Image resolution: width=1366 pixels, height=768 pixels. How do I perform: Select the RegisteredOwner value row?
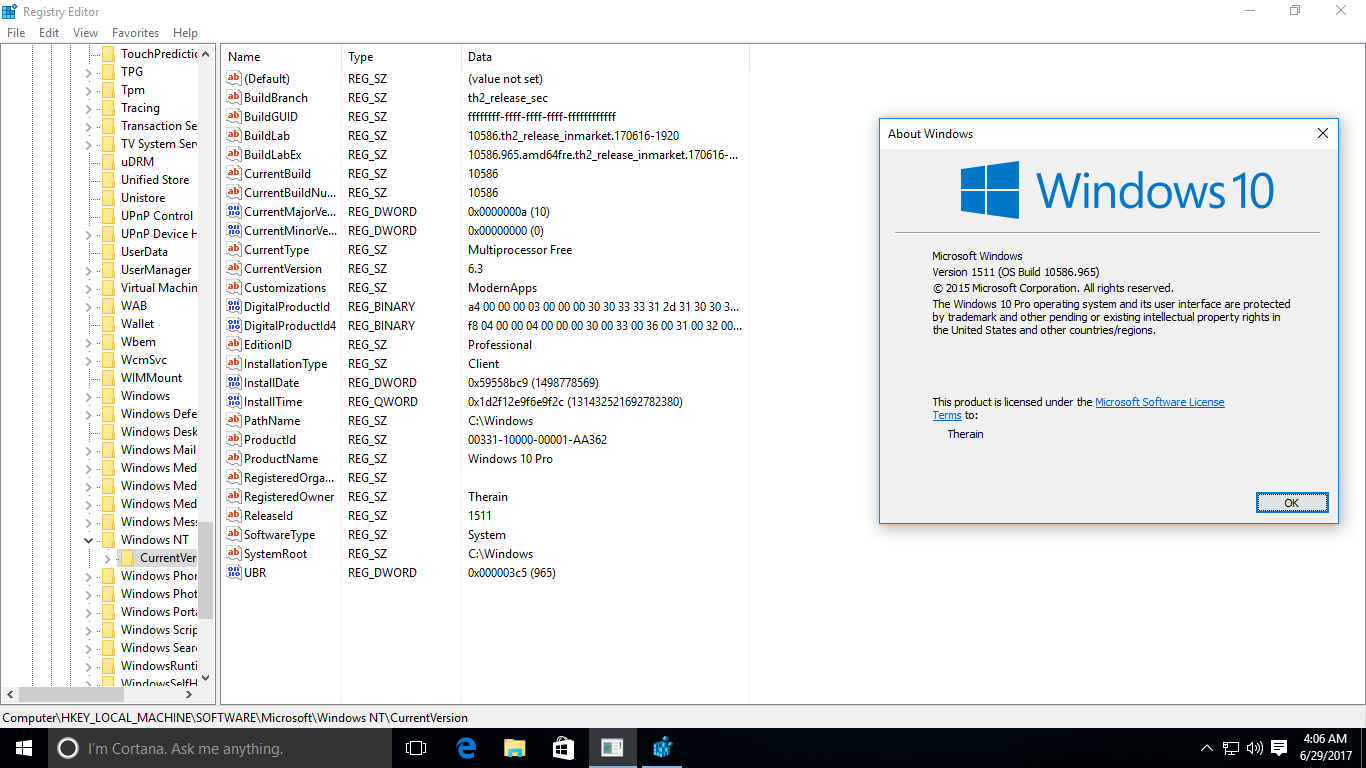coord(485,497)
